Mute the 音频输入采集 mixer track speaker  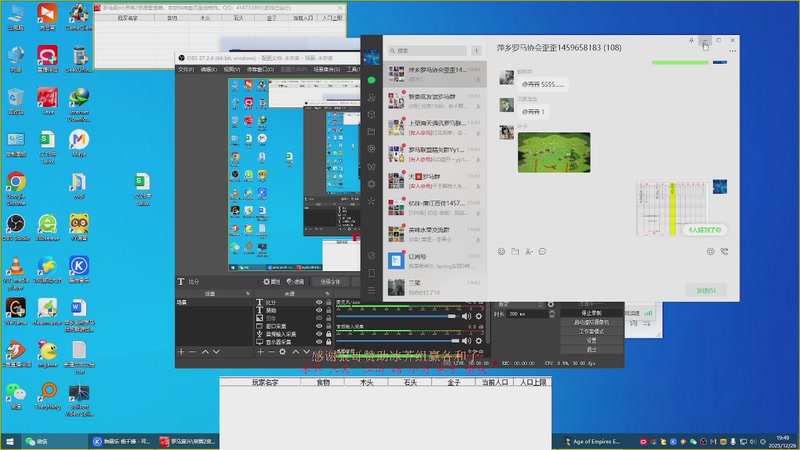(466, 341)
